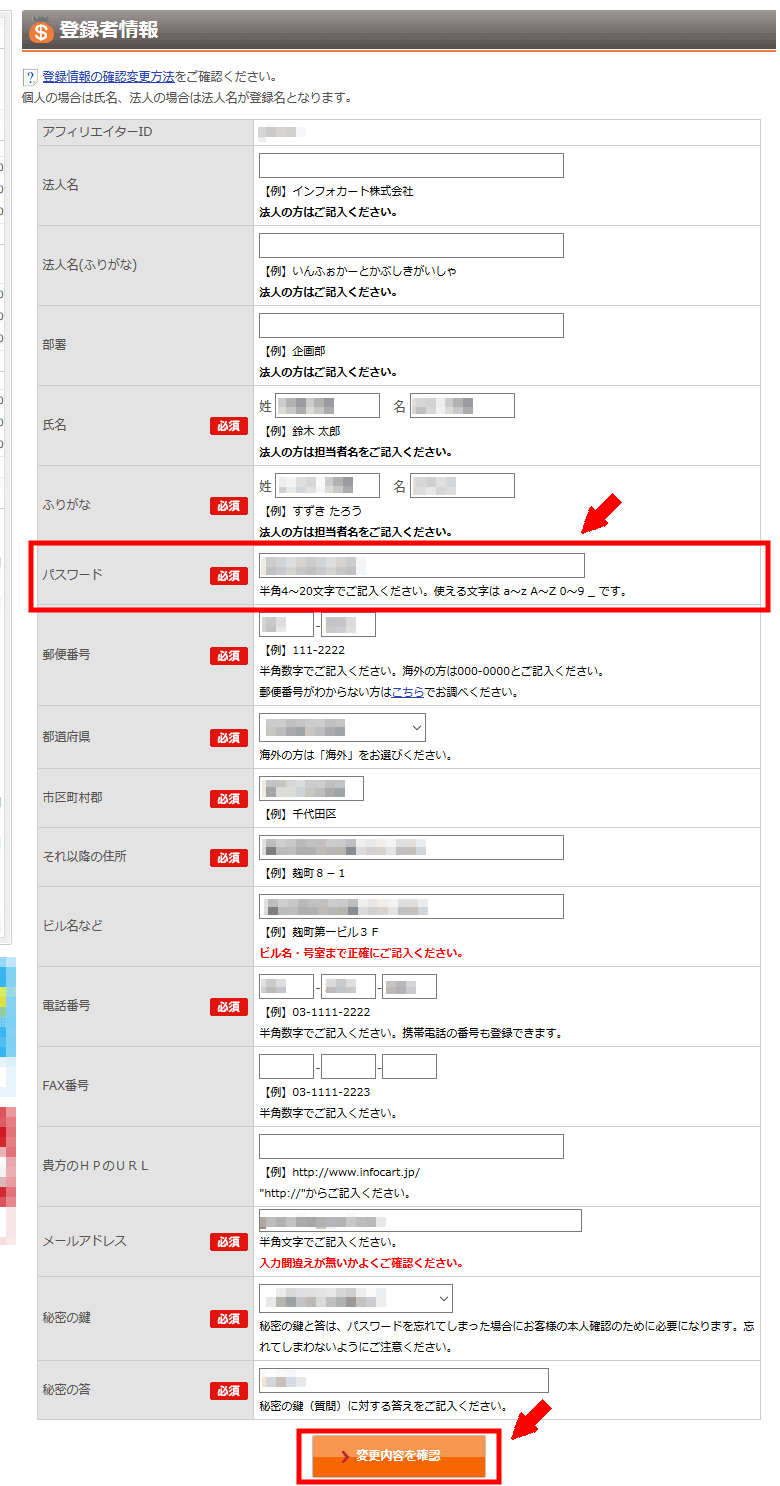Click the 【例】03-1111-2222 example text
Screen dimensions: 780x1486
click(x=314, y=1012)
